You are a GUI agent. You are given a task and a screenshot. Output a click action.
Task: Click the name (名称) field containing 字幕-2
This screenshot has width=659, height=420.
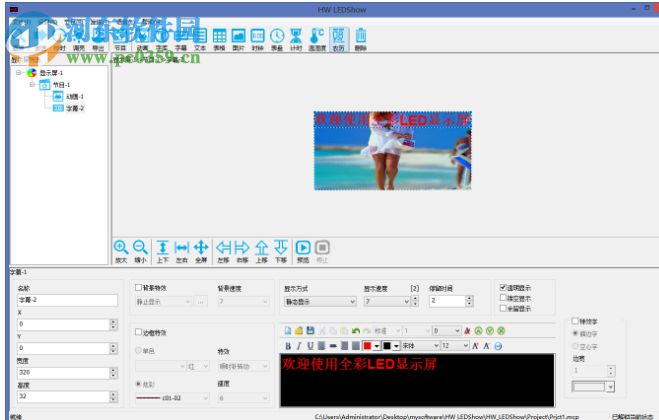coord(67,300)
